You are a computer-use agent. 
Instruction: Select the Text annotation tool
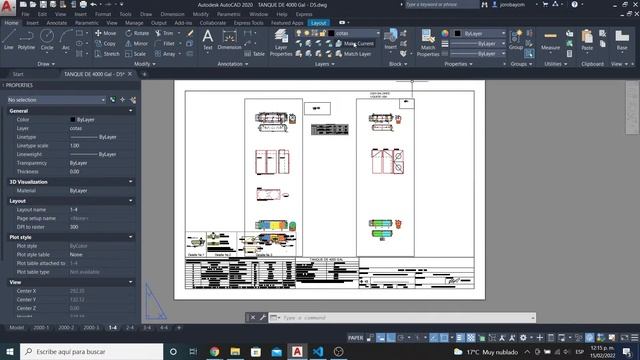coord(208,40)
